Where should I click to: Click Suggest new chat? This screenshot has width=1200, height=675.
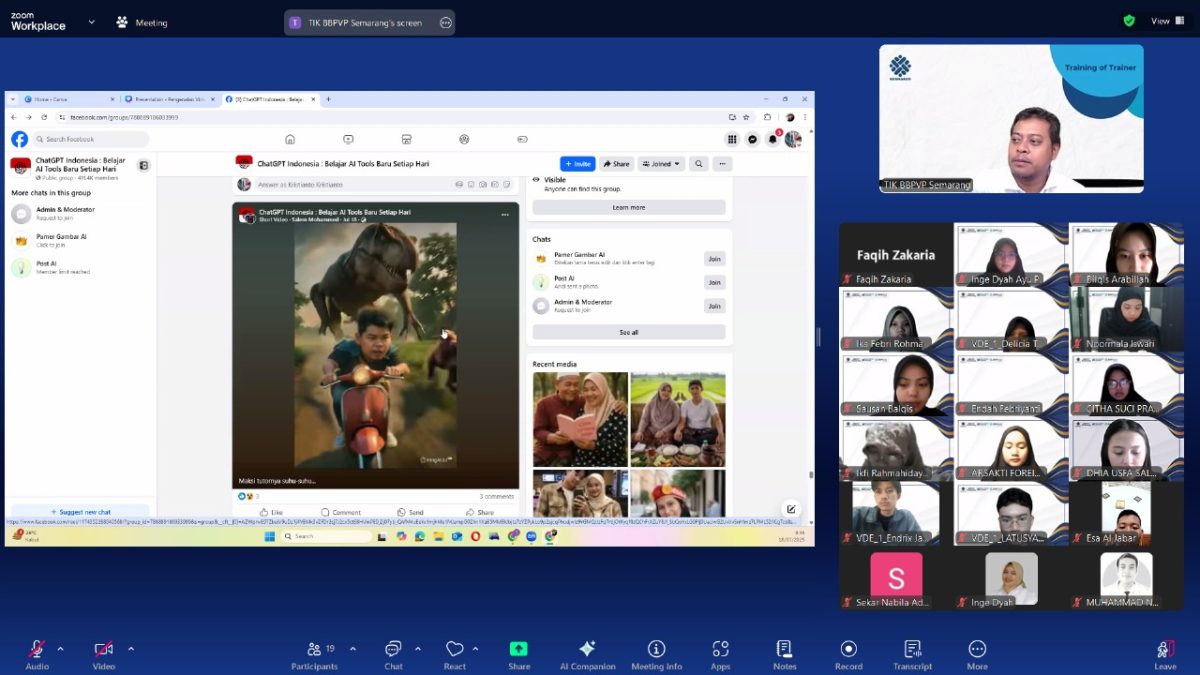80,512
